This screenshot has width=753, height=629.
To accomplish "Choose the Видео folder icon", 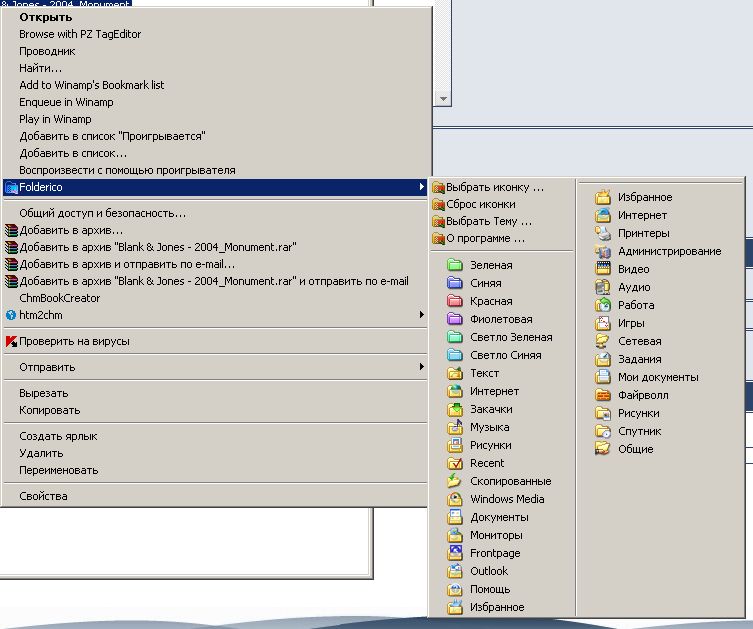I will tap(603, 269).
